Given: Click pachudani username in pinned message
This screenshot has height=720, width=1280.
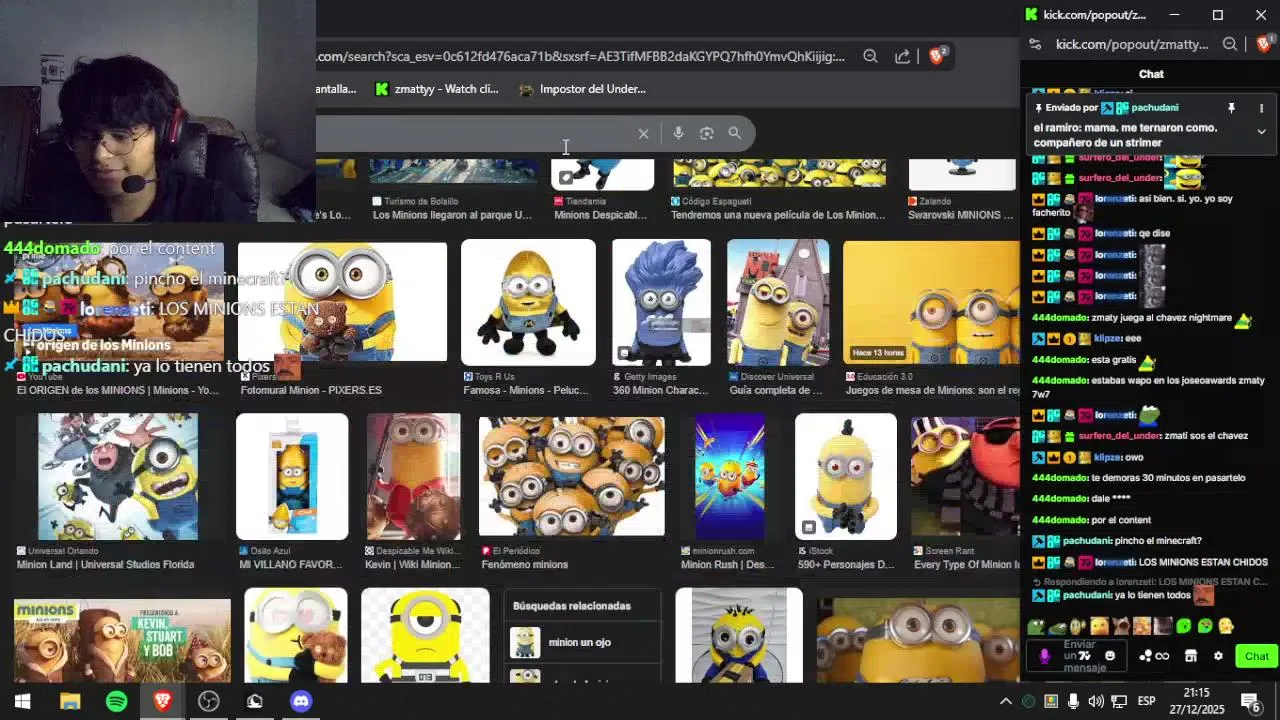Looking at the screenshot, I should click(1154, 108).
